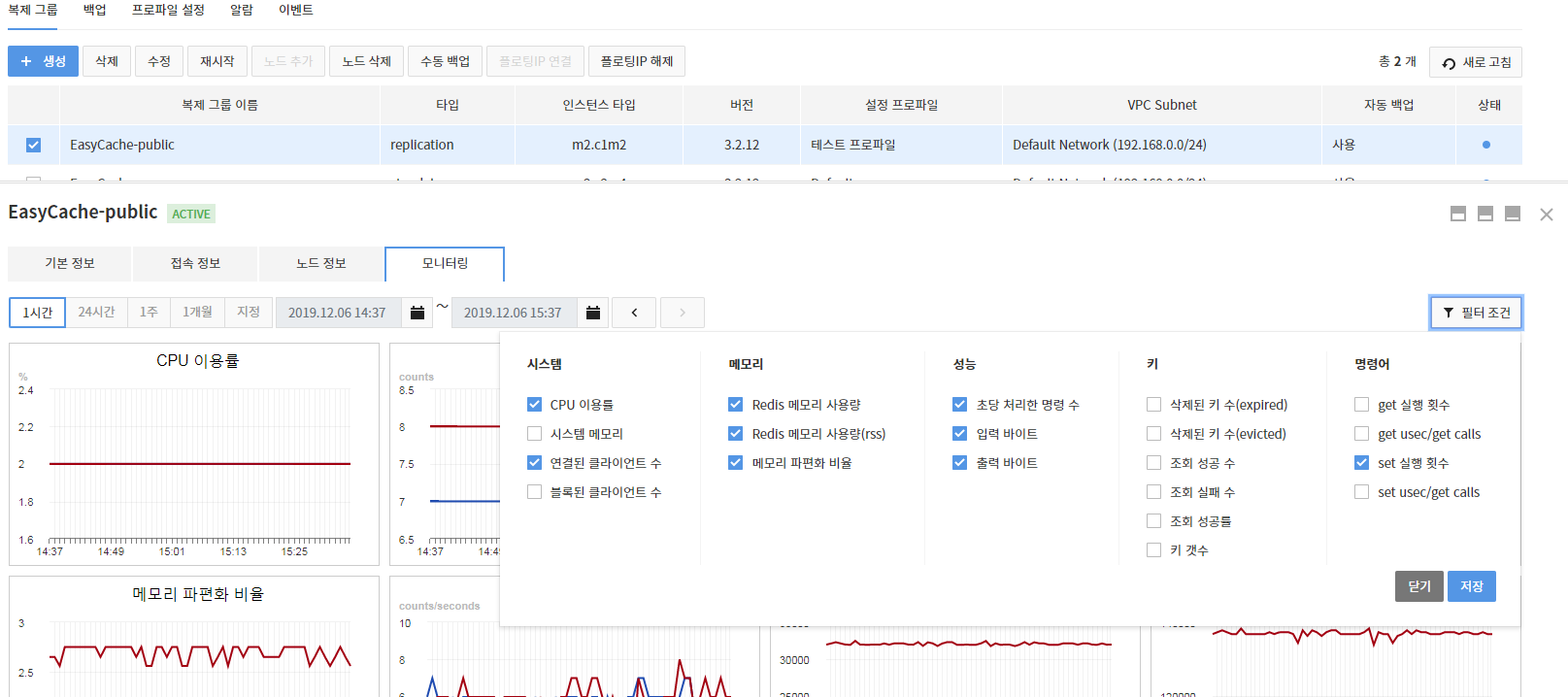Sort by 복제 그룹 이름 column header
Image resolution: width=1568 pixels, height=697 pixels.
(x=219, y=105)
